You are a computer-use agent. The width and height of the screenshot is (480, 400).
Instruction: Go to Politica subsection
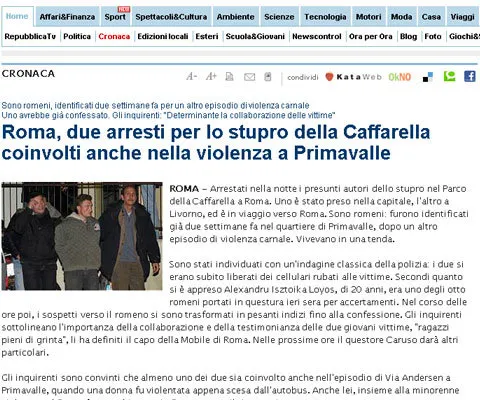pyautogui.click(x=77, y=36)
